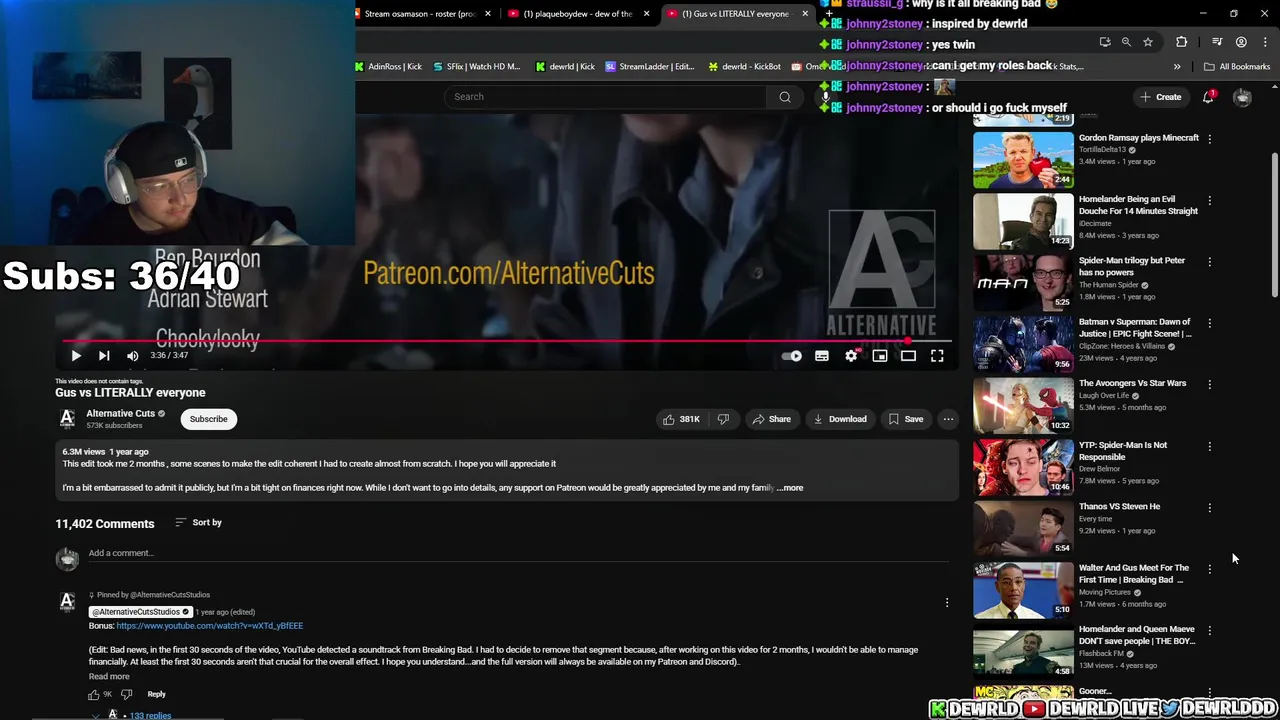Expand the description with ...more
1280x720 pixels.
(790, 488)
